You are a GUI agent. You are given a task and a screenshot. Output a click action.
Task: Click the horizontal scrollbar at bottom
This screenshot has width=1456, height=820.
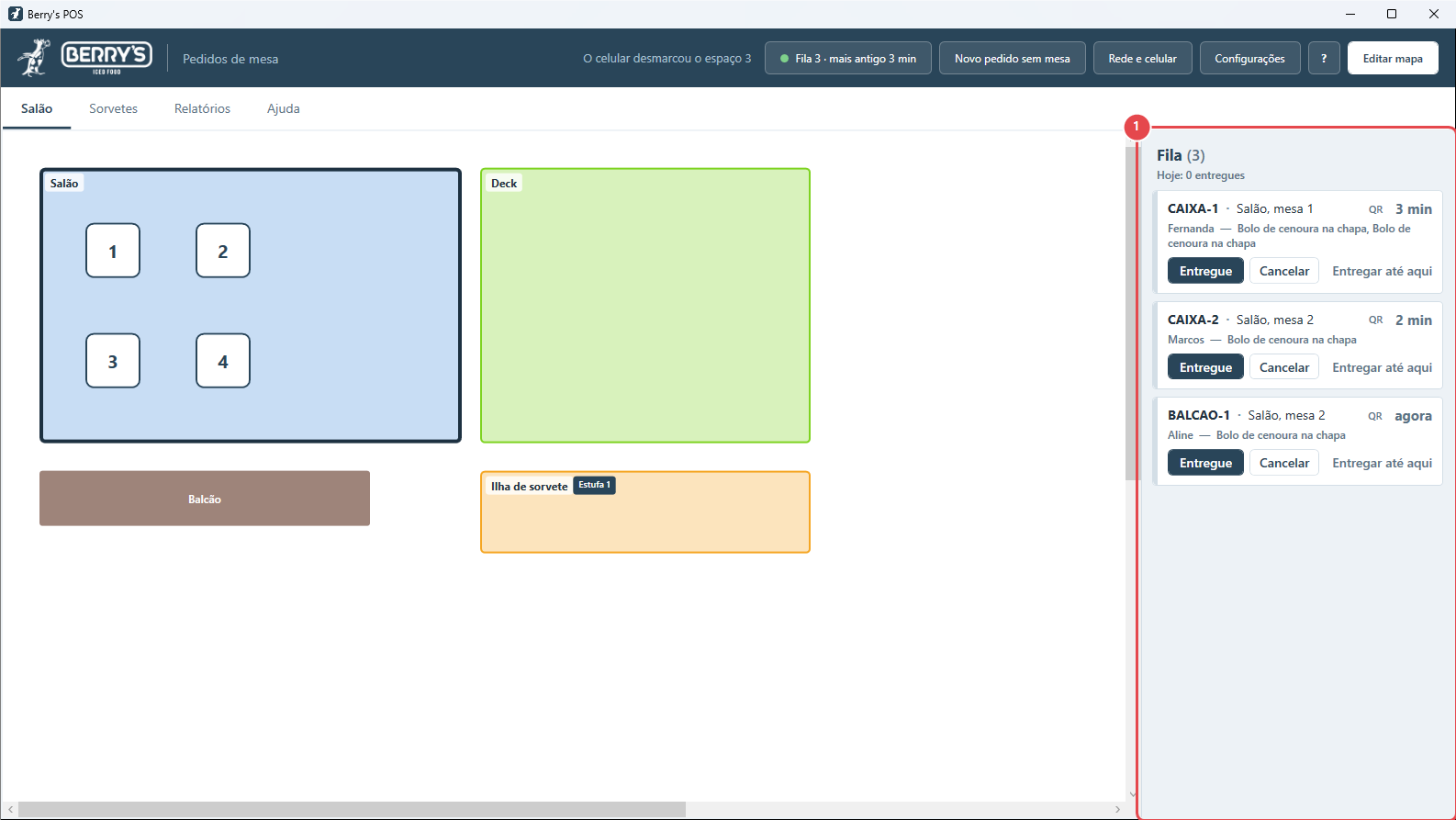coord(353,809)
